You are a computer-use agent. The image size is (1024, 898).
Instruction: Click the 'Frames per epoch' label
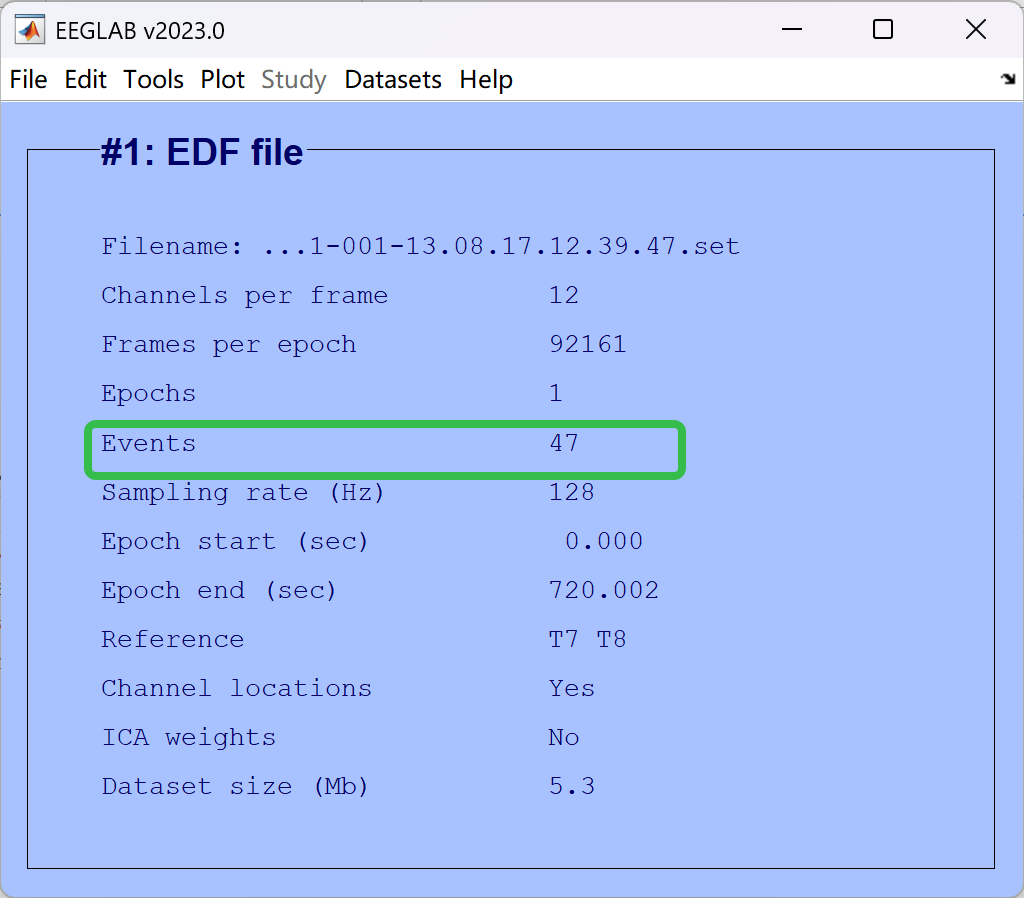click(229, 345)
